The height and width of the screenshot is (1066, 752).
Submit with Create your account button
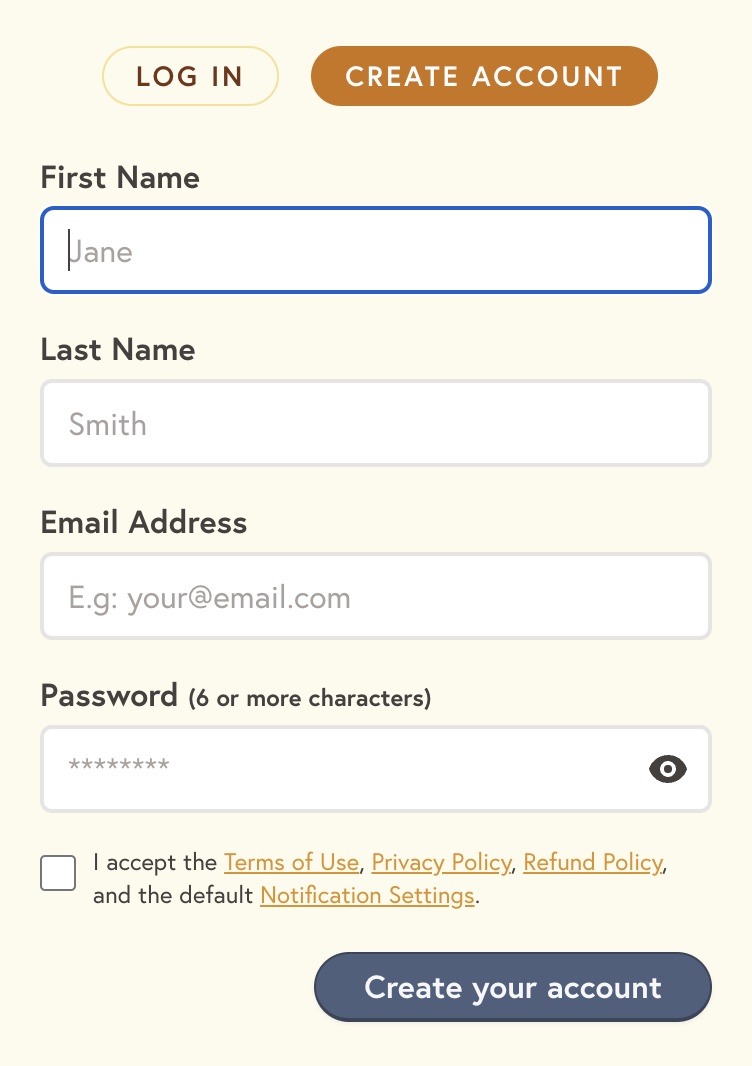pos(513,987)
